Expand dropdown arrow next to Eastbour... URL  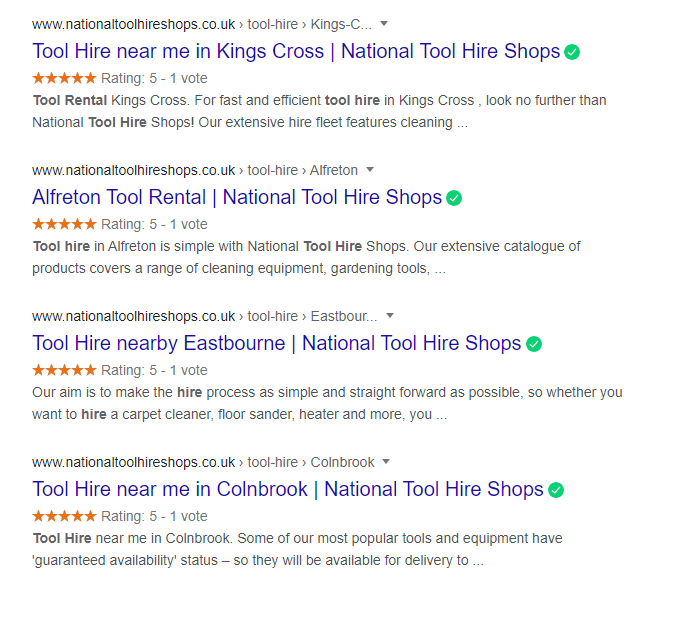point(390,315)
